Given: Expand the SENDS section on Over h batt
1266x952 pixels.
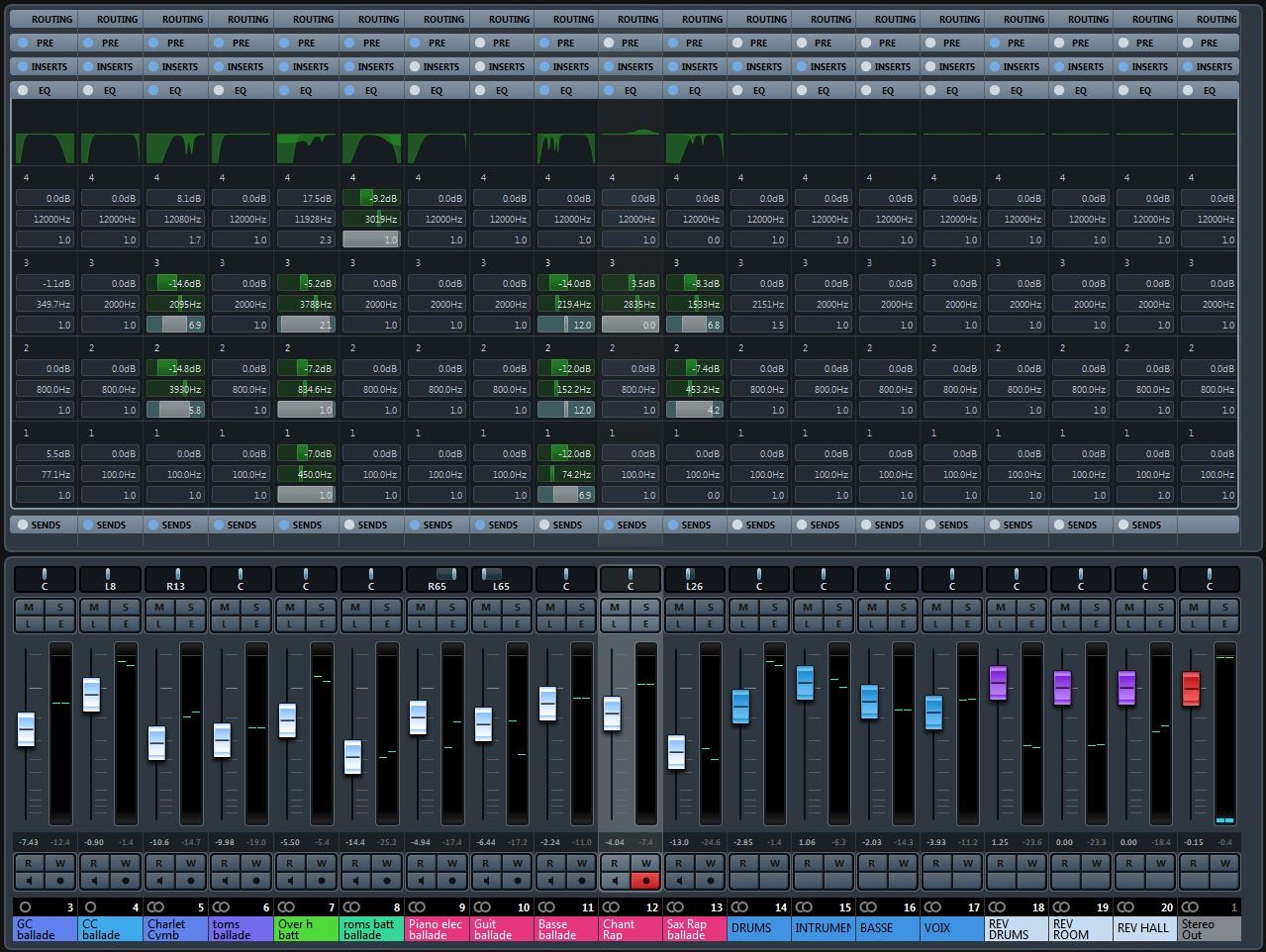Looking at the screenshot, I should point(306,524).
